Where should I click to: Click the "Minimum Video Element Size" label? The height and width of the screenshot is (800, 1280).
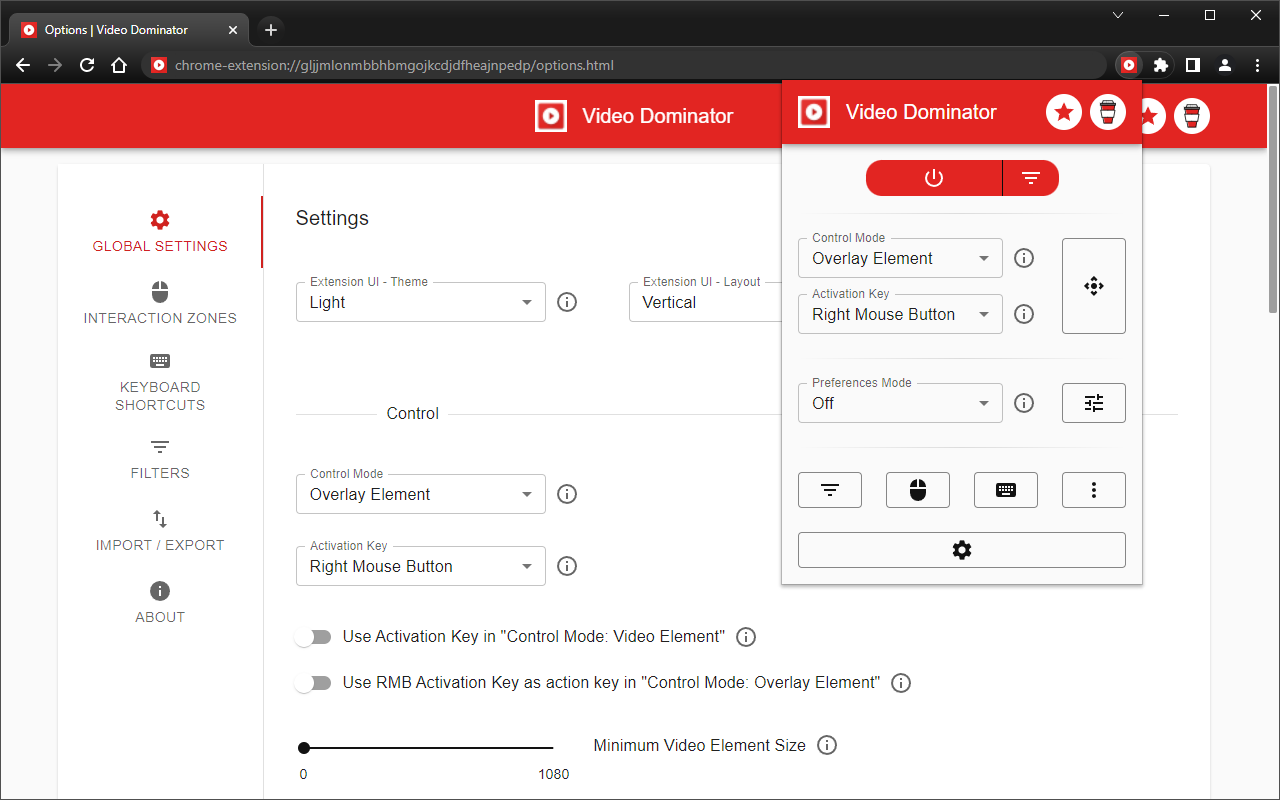point(699,745)
